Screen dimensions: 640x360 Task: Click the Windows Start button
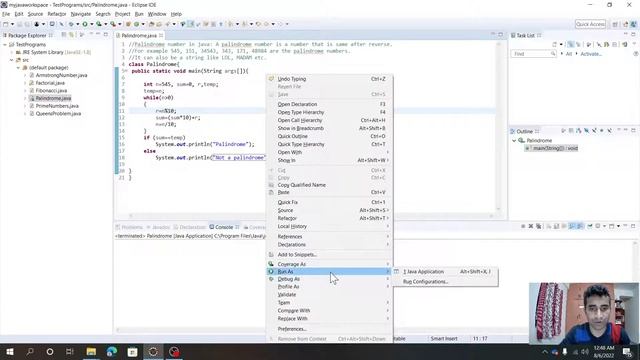coord(10,352)
